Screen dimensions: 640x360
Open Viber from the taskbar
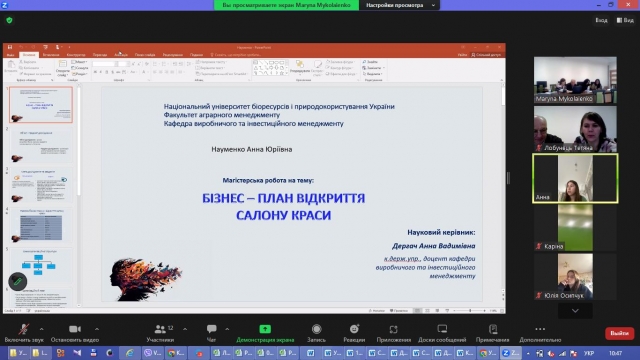(153, 353)
